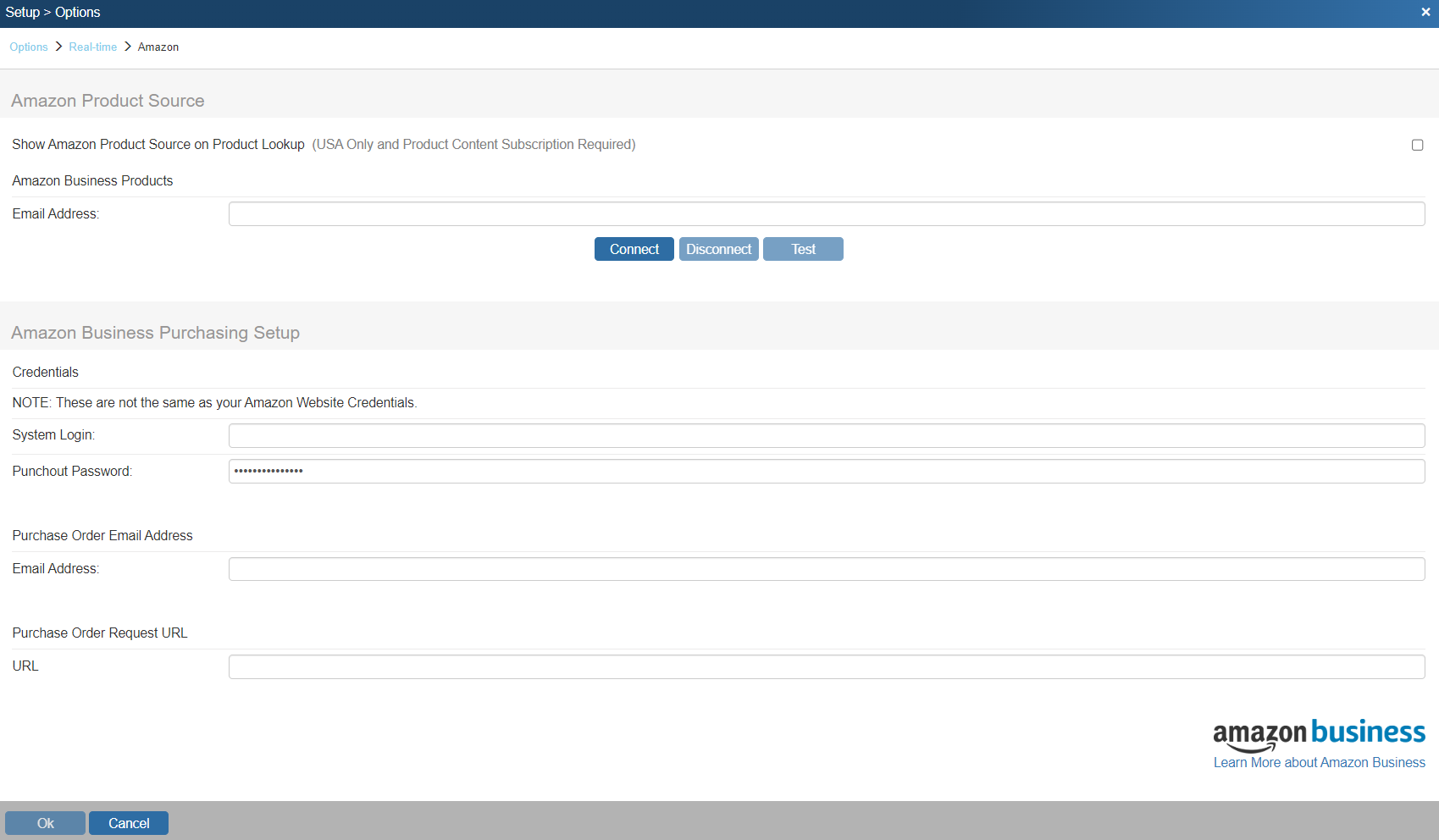Click the Connect button
This screenshot has height=840, width=1439.
coord(634,249)
